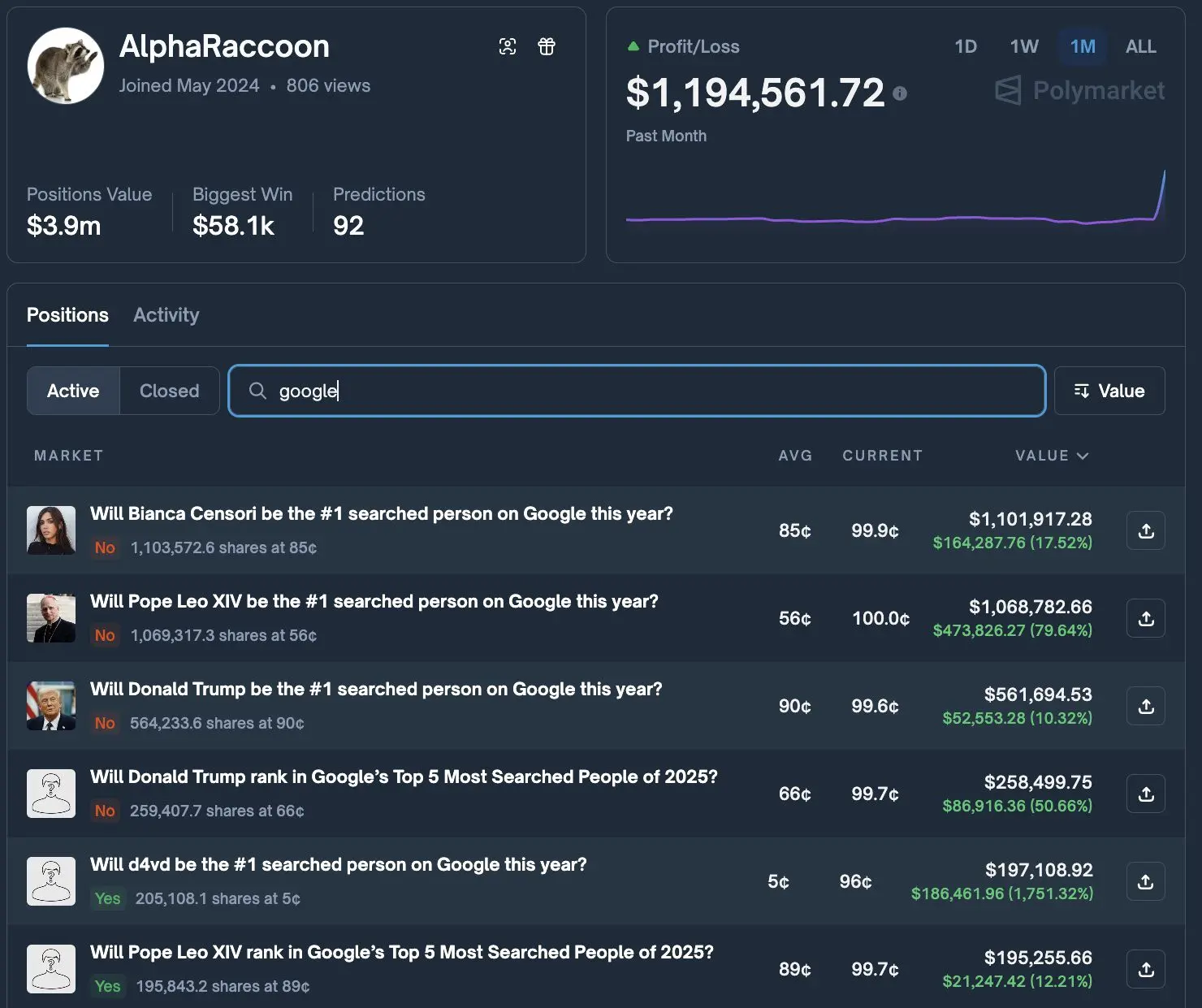Click 1,069,317.3 shares at 56¢ text
The height and width of the screenshot is (1008, 1202).
pyautogui.click(x=223, y=635)
